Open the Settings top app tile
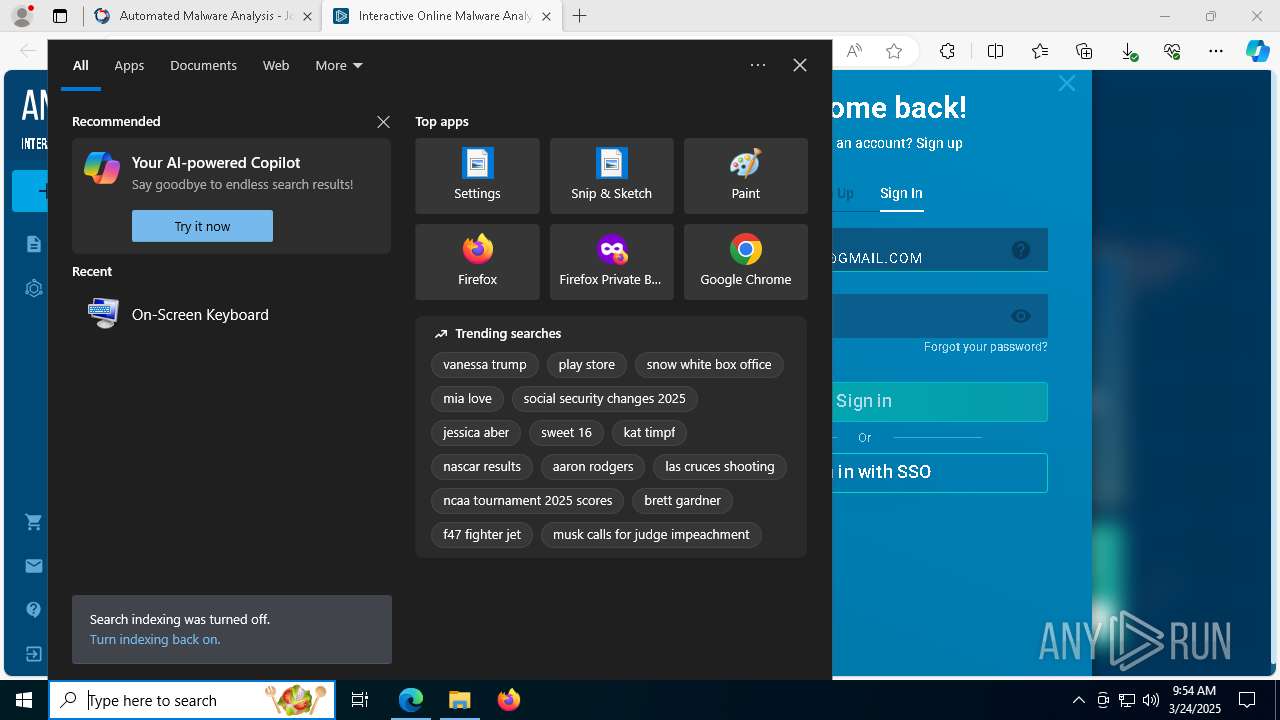Viewport: 1280px width, 720px height. pyautogui.click(x=477, y=176)
